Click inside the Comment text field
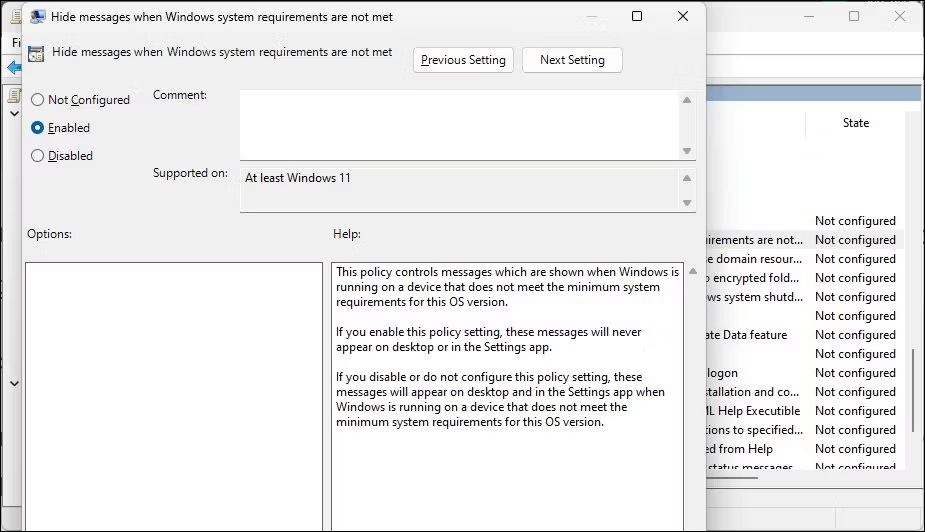The height and width of the screenshot is (532, 925). 458,124
